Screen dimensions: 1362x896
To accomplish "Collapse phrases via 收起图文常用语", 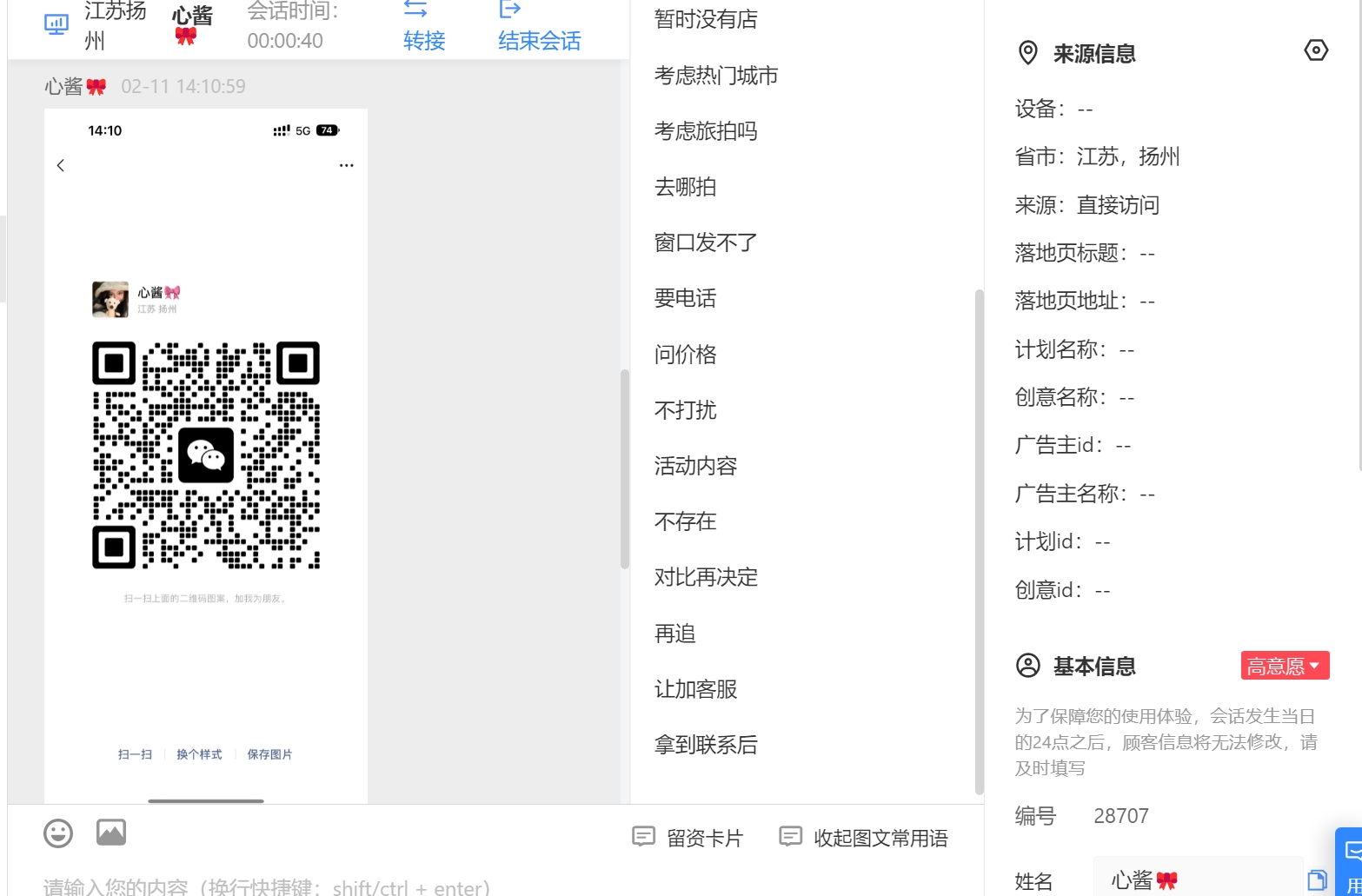I will [863, 838].
